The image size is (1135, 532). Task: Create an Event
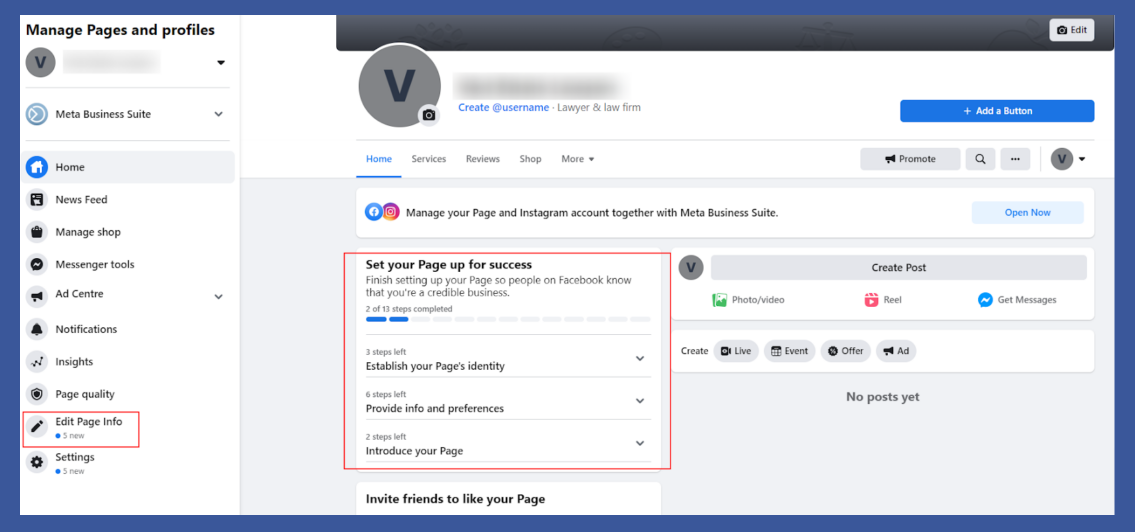click(790, 351)
